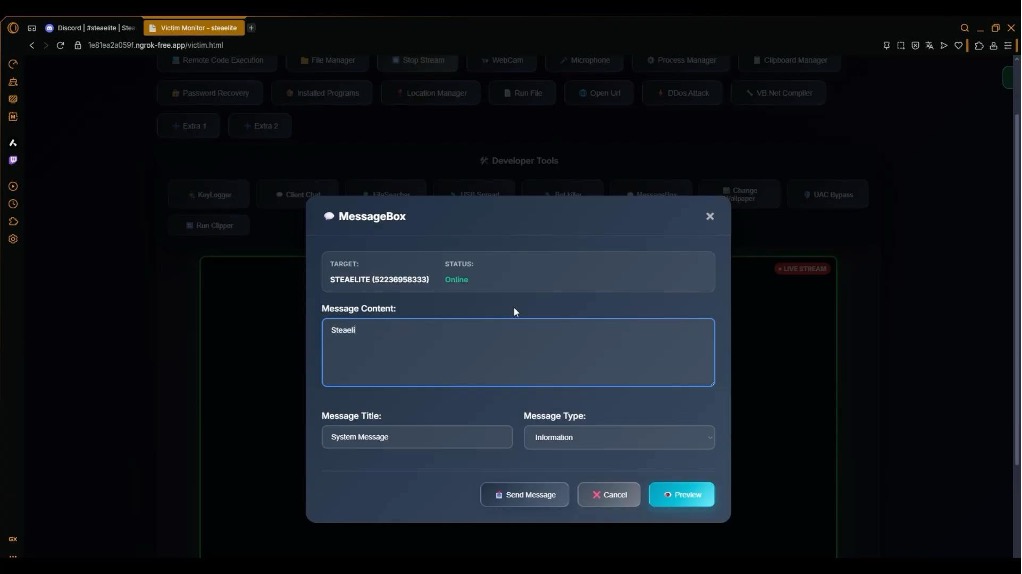Open Twitch from the browser sidebar
Image resolution: width=1022 pixels, height=574 pixels.
pos(13,160)
